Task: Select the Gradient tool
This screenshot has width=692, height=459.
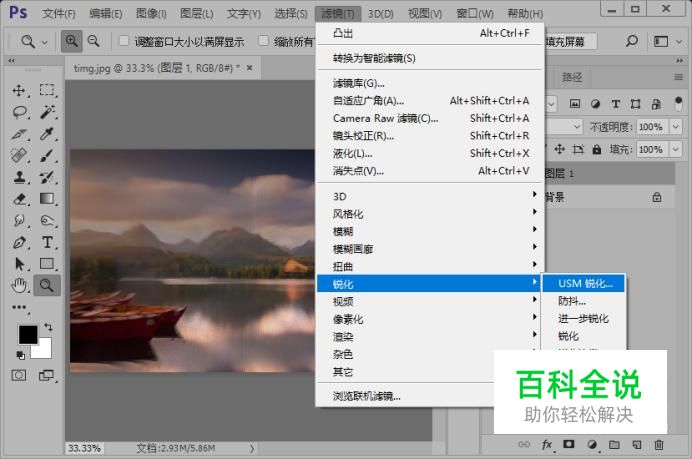Action: click(x=47, y=199)
